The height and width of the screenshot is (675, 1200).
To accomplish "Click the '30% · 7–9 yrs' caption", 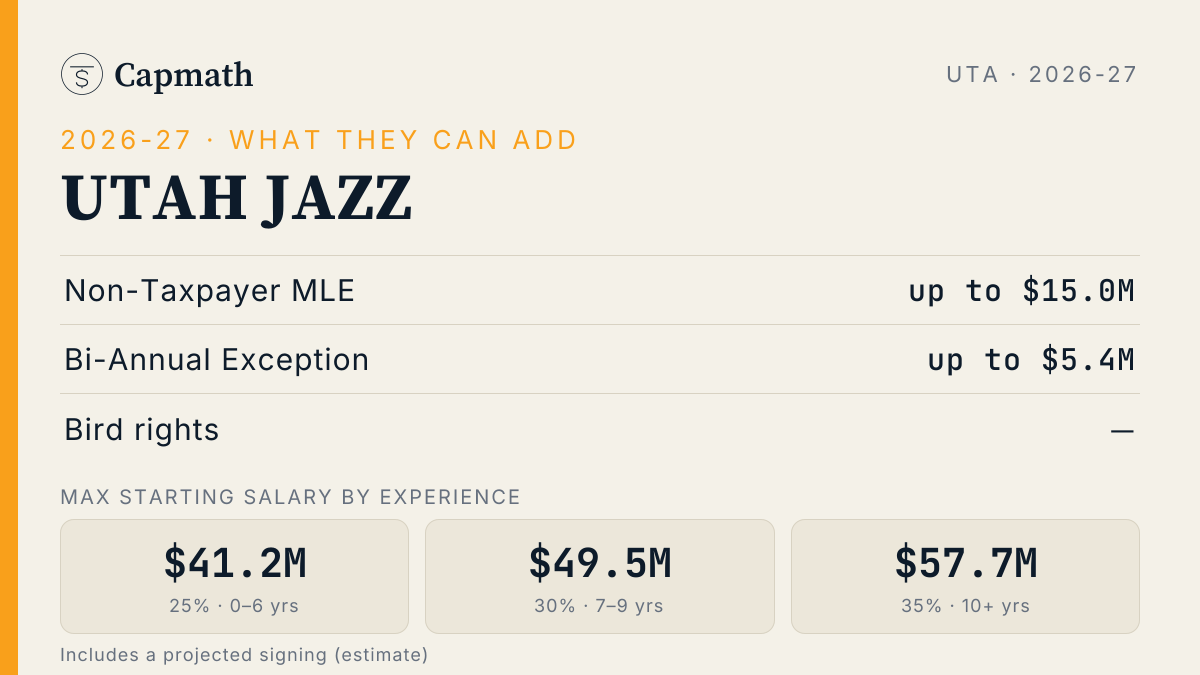I will [600, 606].
